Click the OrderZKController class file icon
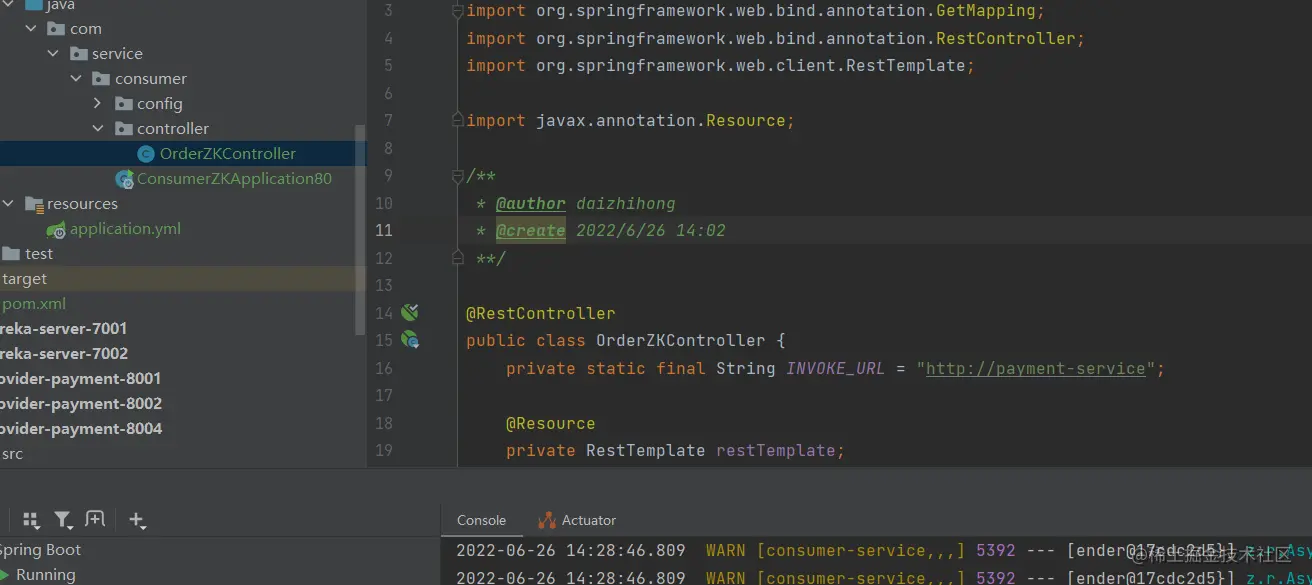 click(x=146, y=154)
